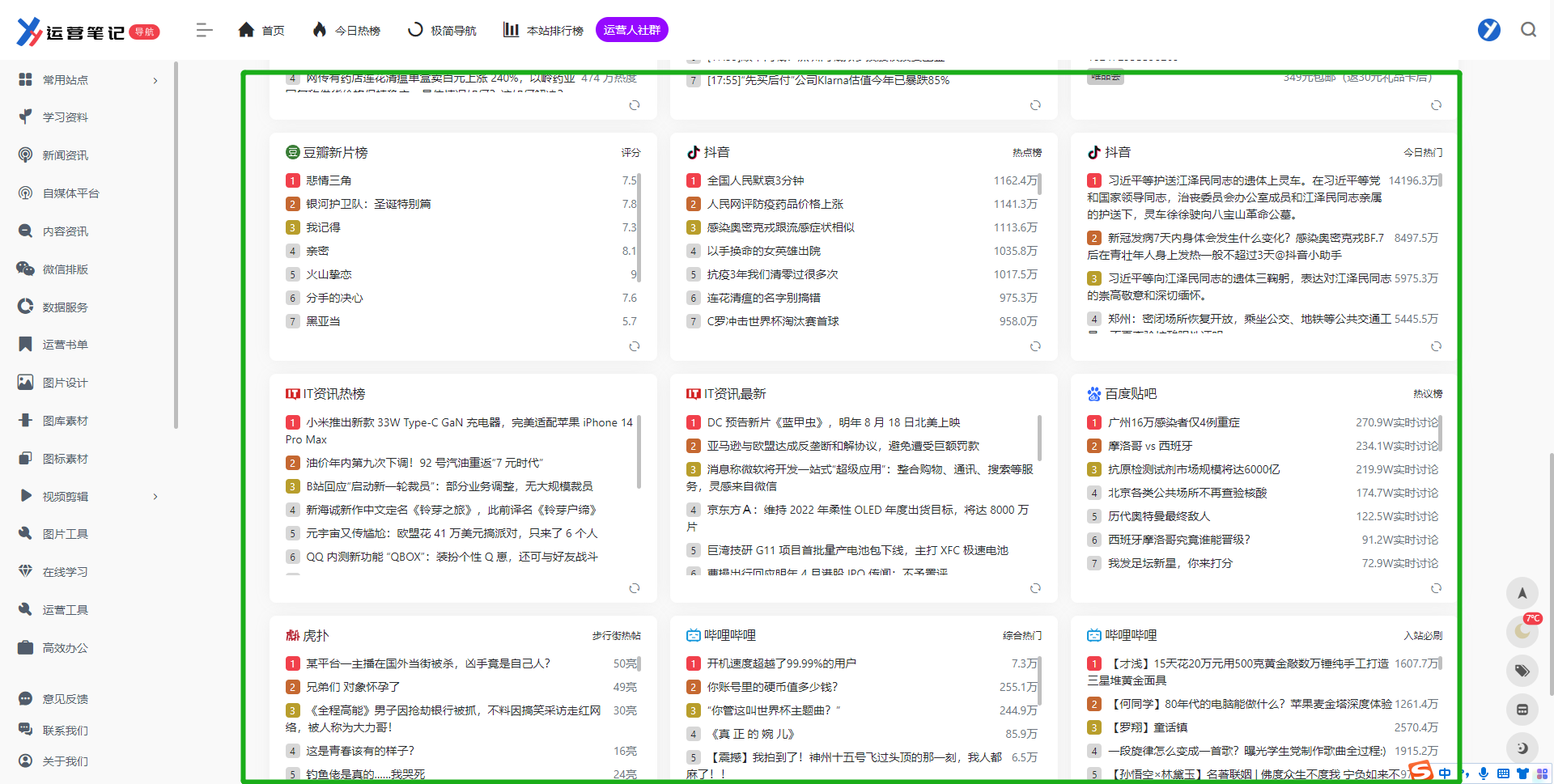This screenshot has width=1554, height=784.
Task: Open 内容资讯 sidebar item
Action: point(66,231)
